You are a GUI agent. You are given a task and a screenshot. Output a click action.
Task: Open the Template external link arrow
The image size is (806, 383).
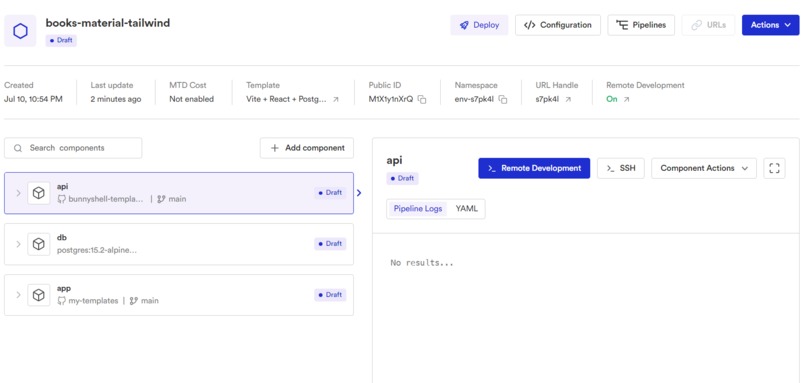pyautogui.click(x=336, y=100)
